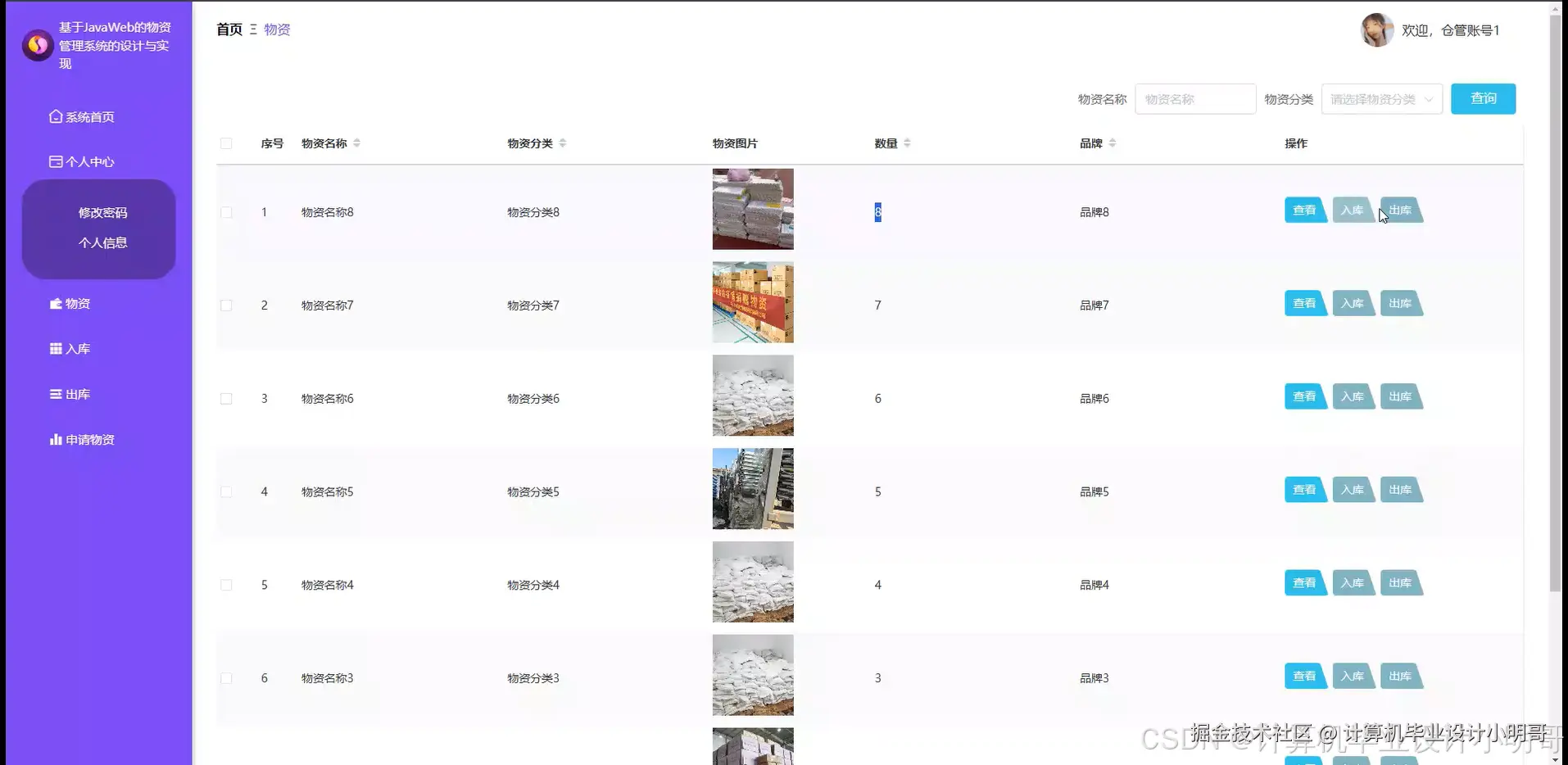Check the checkbox for 物资名称8 row
The width and height of the screenshot is (1568, 765).
[x=227, y=212]
